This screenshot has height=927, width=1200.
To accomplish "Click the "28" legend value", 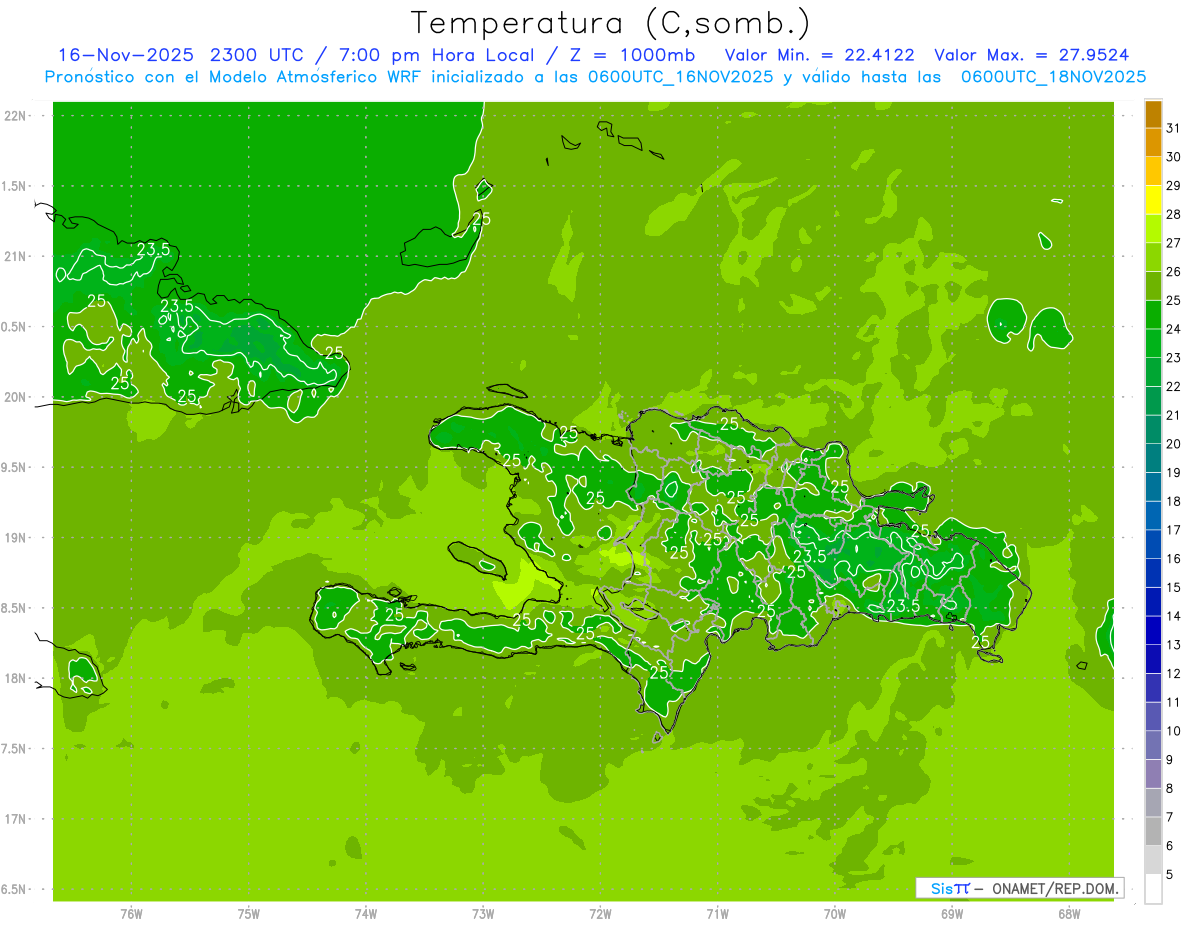I will coord(1174,214).
